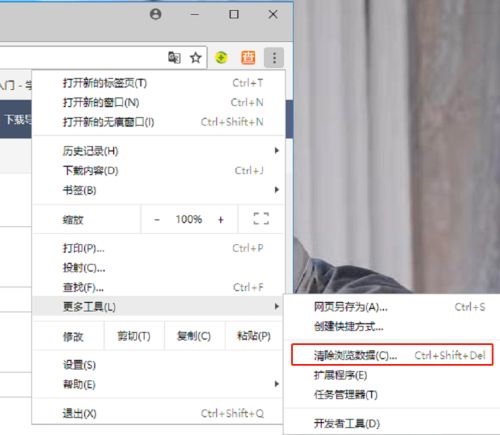Expand the 历史记录(H) submenu

click(x=159, y=151)
